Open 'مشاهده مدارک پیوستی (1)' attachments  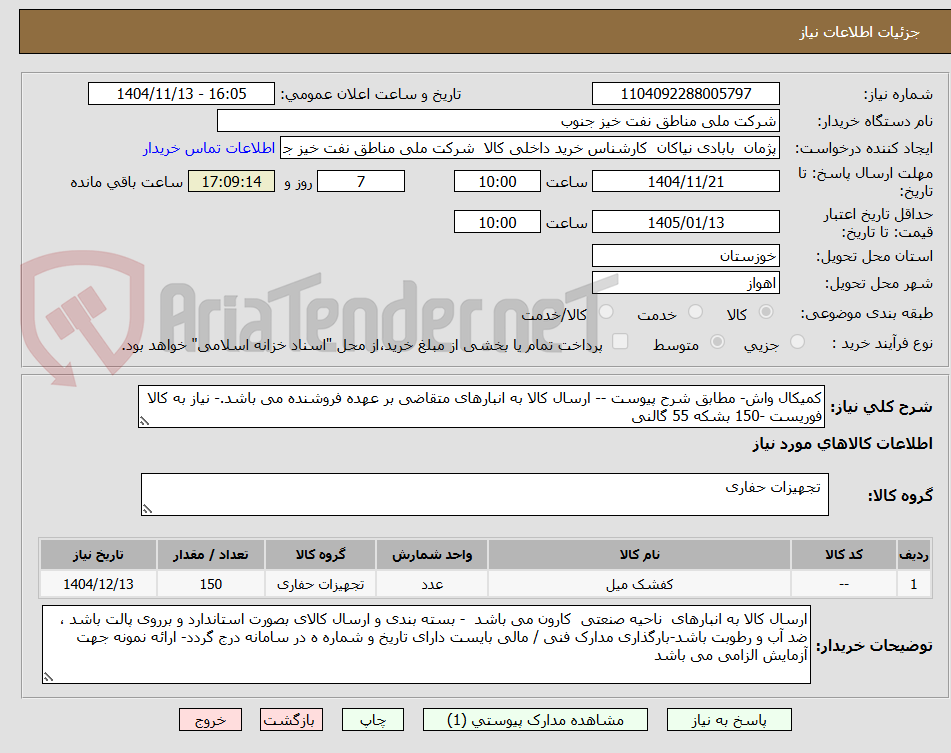click(x=535, y=720)
